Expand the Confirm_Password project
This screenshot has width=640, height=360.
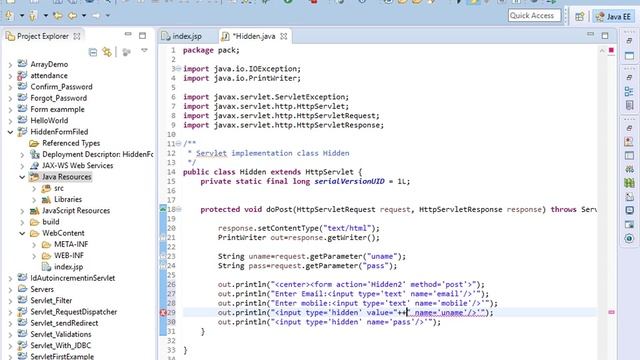[10, 87]
